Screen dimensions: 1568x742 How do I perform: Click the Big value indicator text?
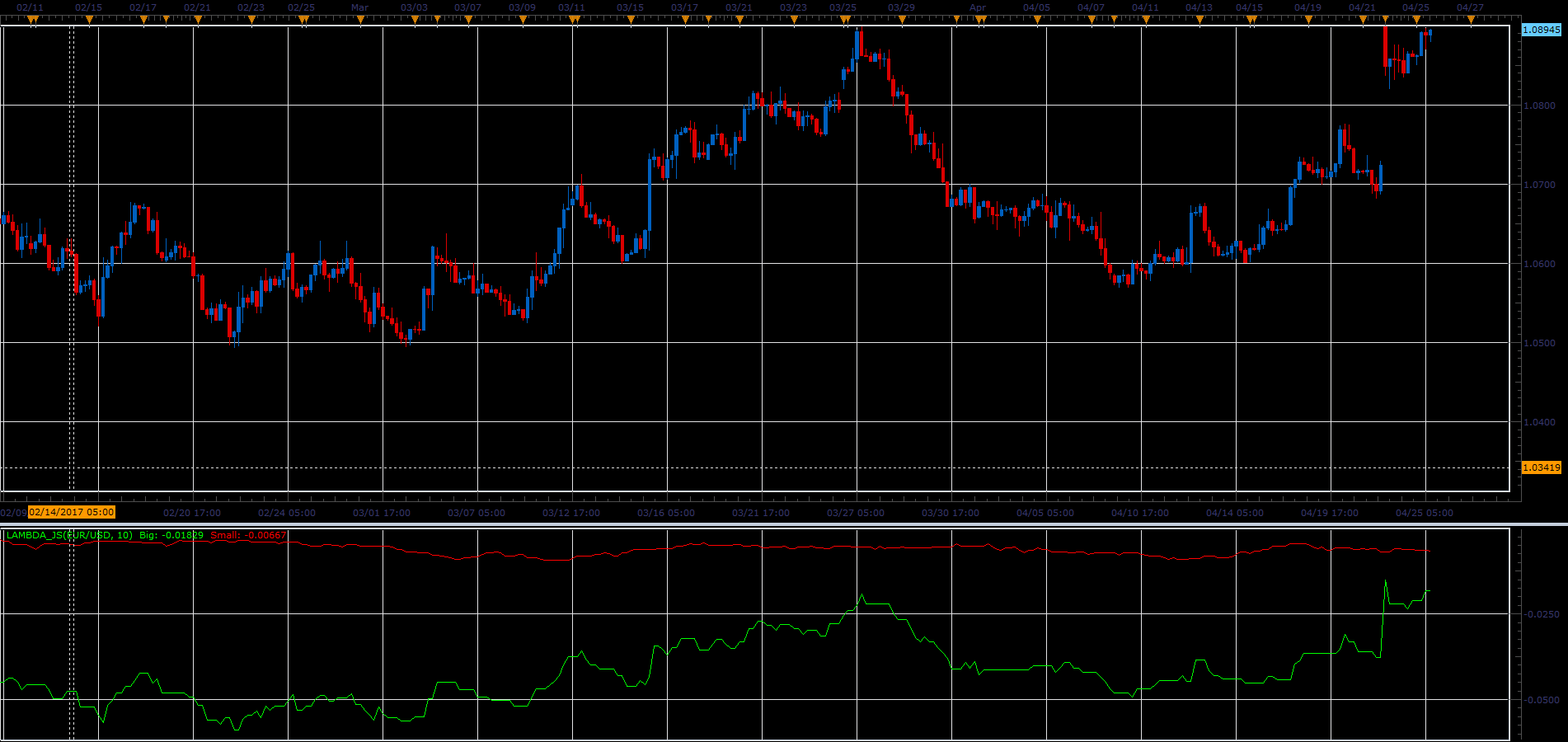pyautogui.click(x=171, y=535)
